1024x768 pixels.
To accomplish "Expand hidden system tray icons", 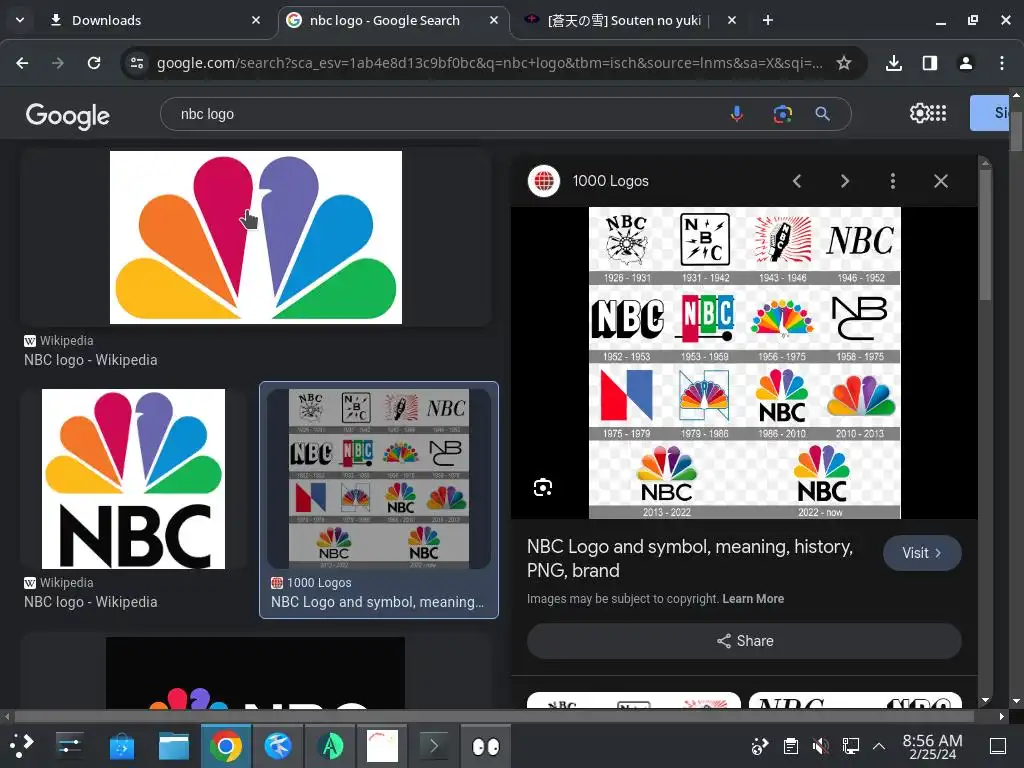I will 879,746.
